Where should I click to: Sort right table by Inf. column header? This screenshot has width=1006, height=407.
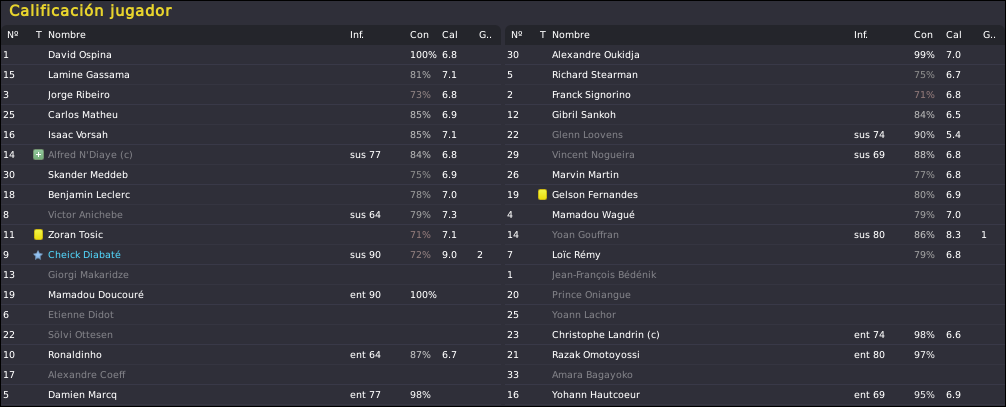861,35
